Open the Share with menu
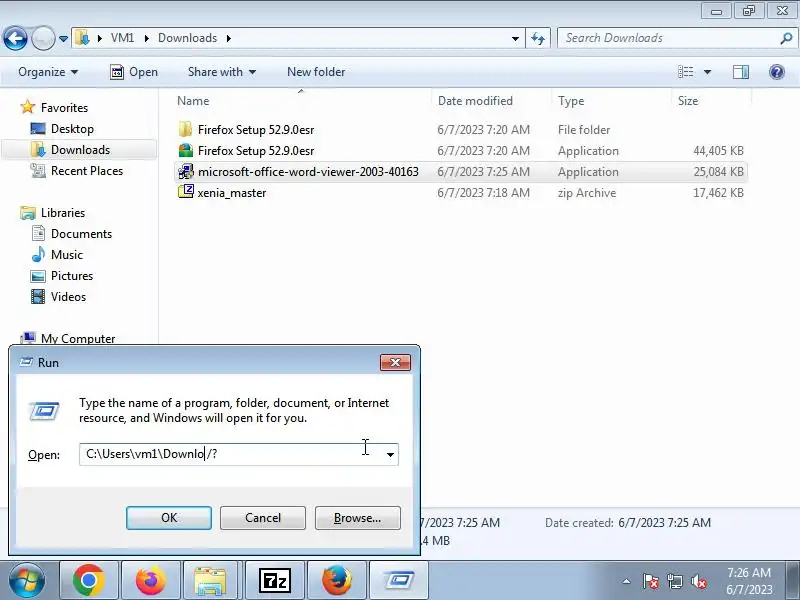Screen dimensions: 800x600 click(221, 72)
